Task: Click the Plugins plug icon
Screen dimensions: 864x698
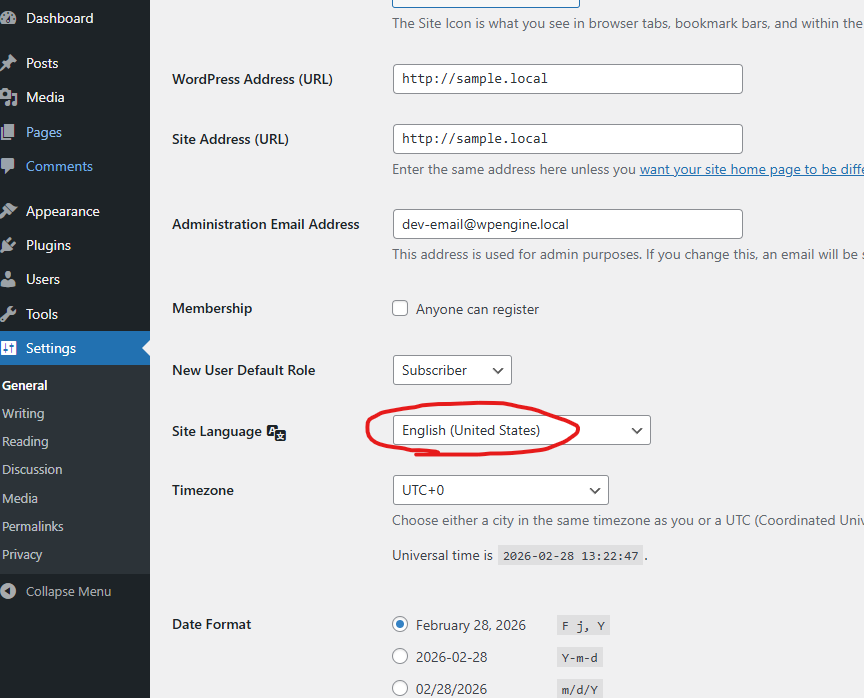Action: coord(8,245)
